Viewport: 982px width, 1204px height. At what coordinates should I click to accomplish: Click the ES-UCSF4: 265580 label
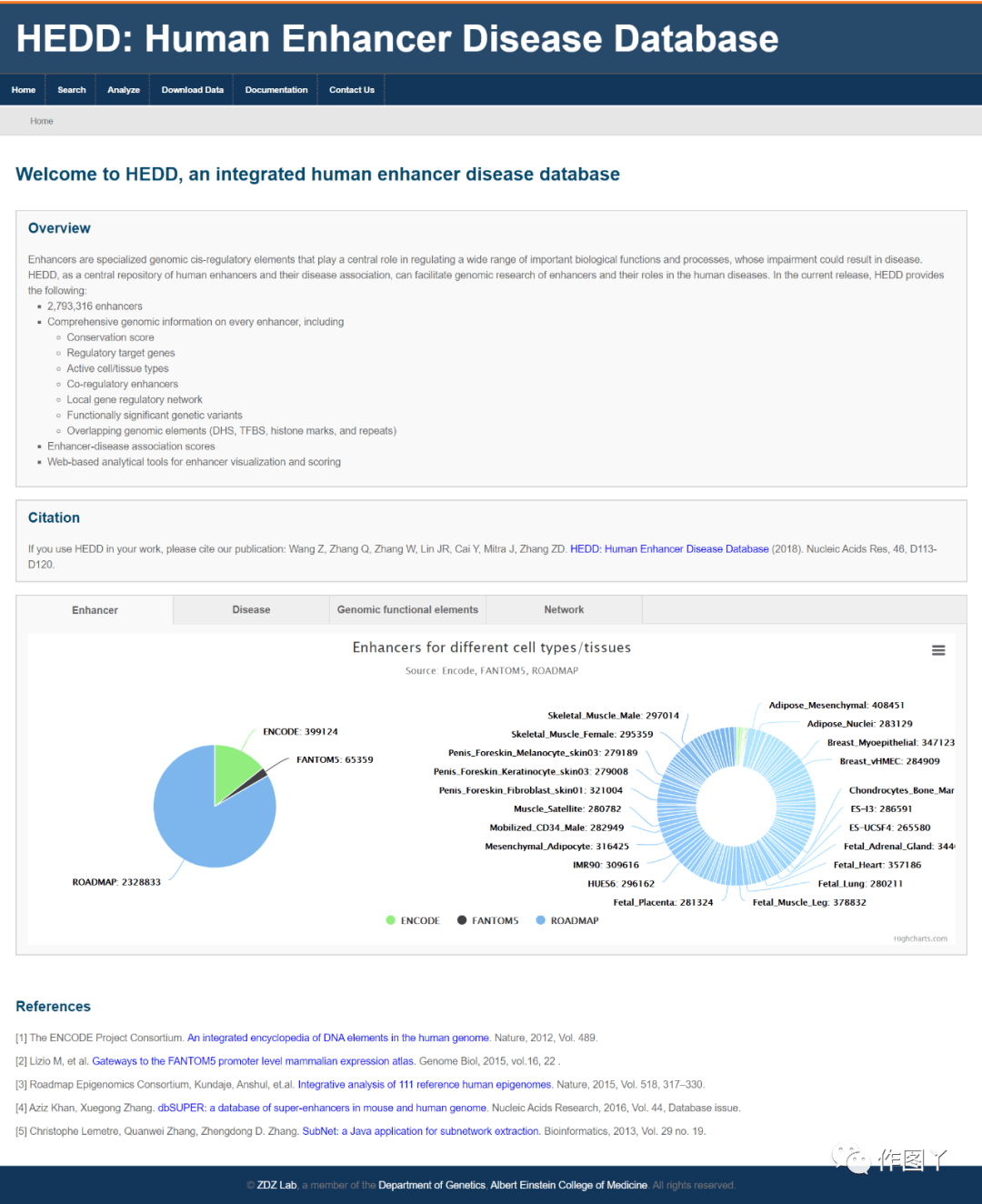pos(890,828)
